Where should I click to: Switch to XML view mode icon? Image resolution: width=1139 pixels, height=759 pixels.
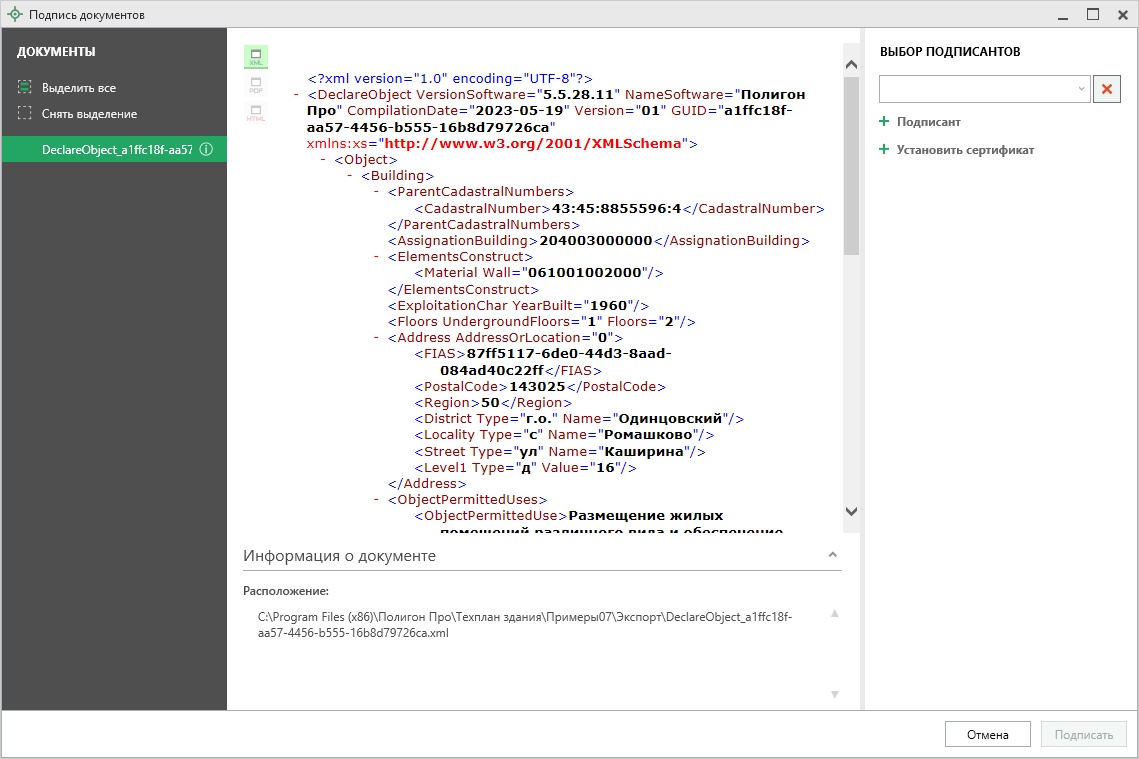[x=255, y=57]
